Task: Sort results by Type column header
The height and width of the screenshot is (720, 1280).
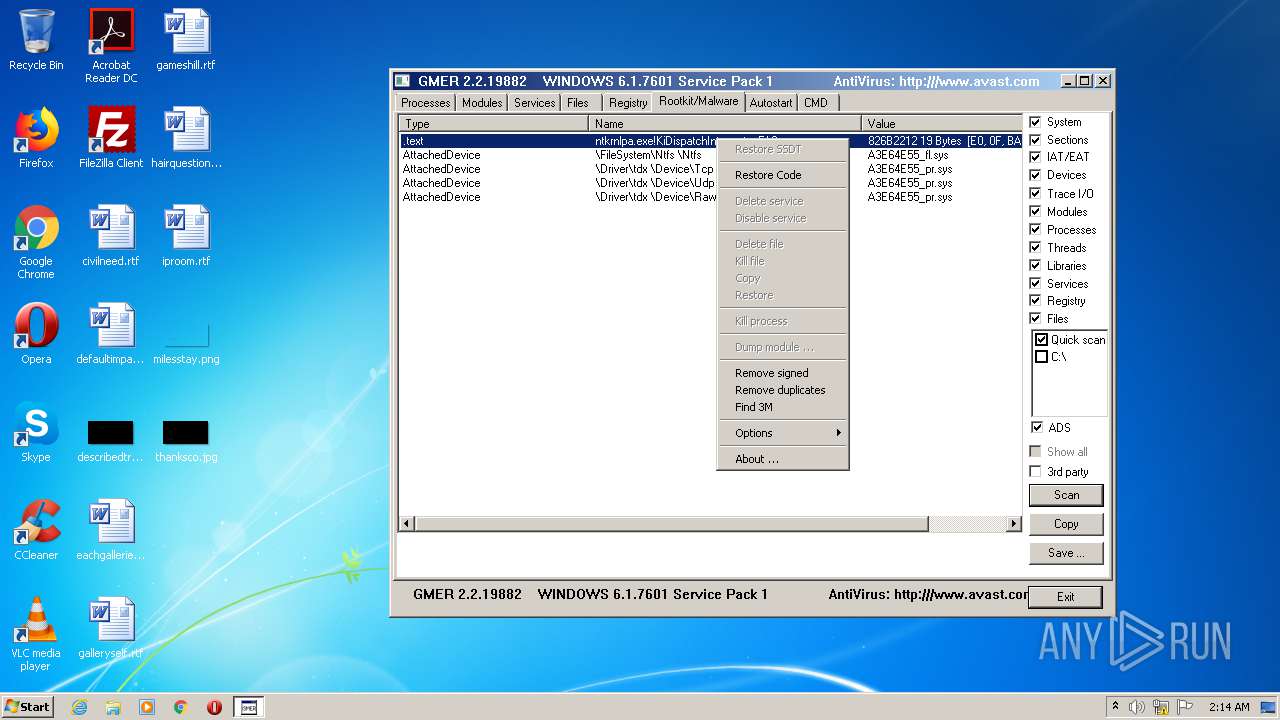Action: 494,124
